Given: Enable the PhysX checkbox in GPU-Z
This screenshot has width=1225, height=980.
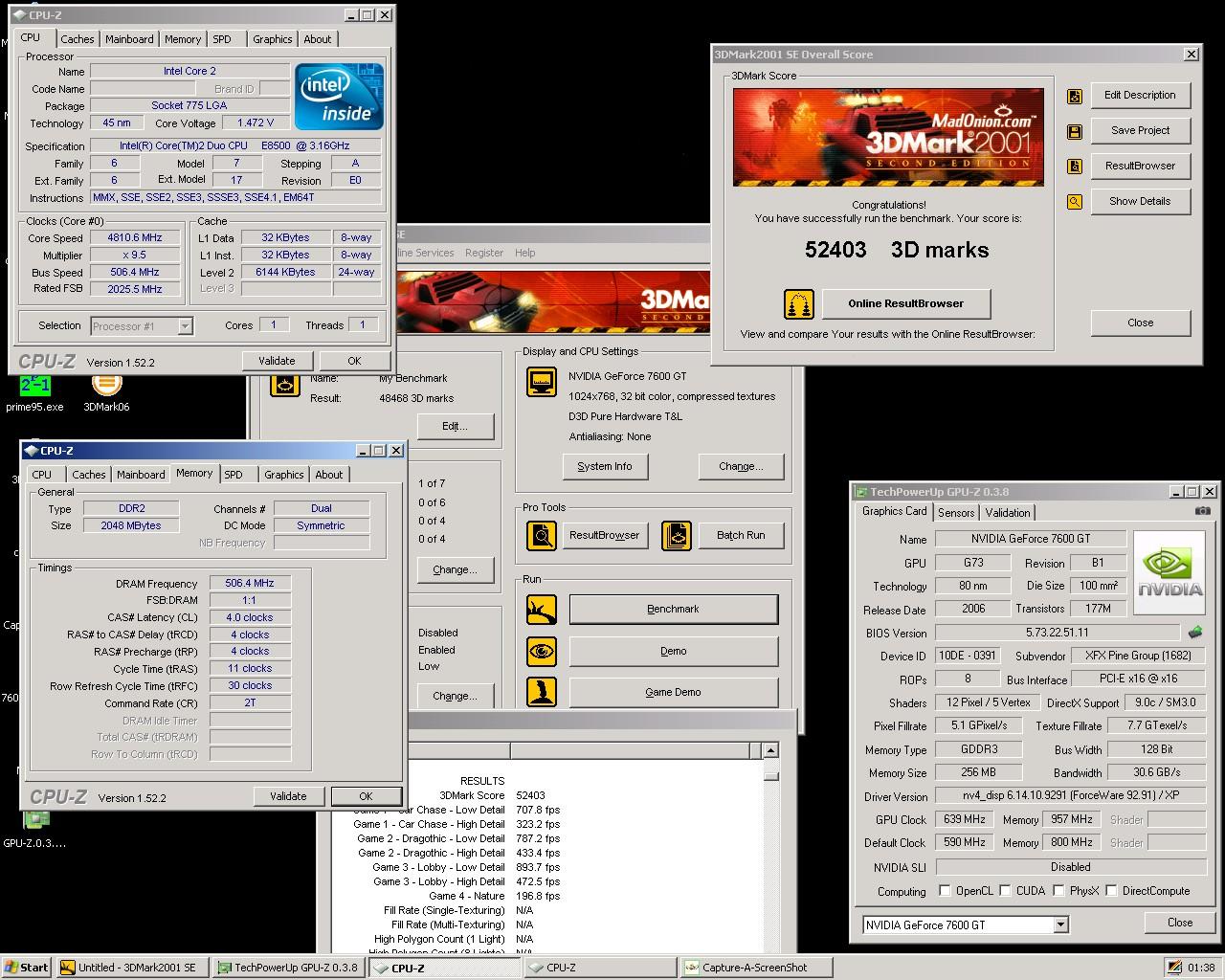Looking at the screenshot, I should [x=1058, y=891].
